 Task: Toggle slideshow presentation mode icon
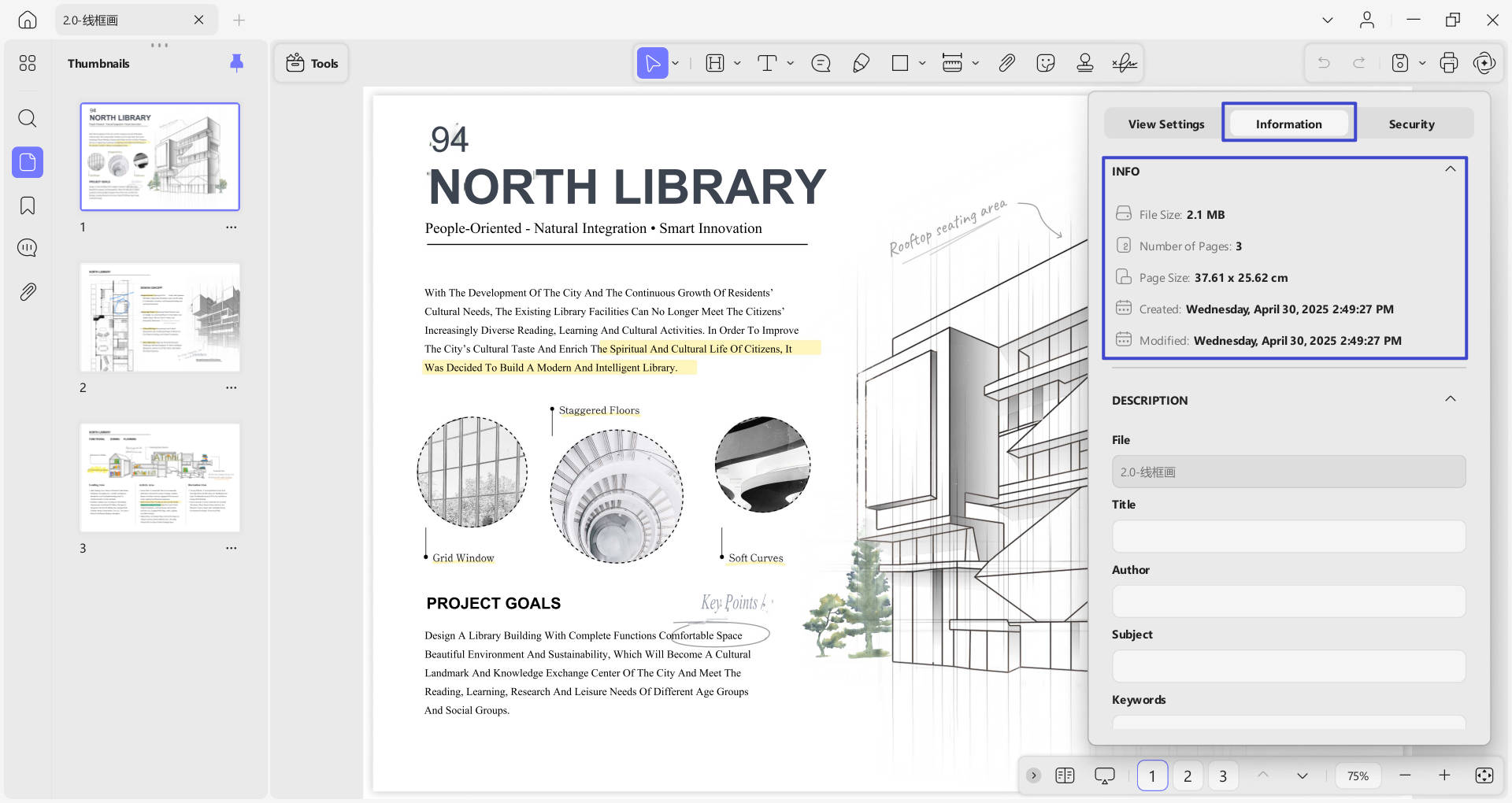(x=1105, y=775)
